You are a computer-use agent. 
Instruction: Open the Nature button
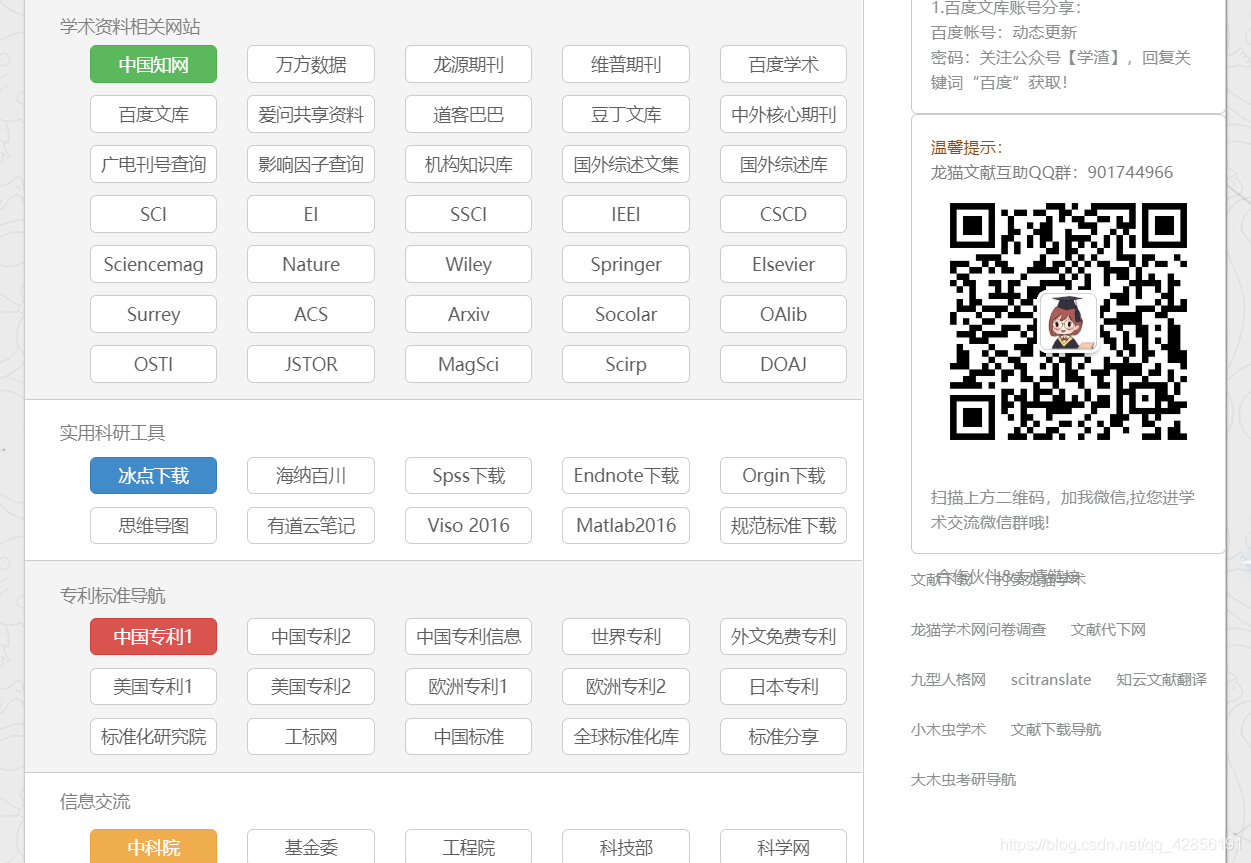pos(311,264)
